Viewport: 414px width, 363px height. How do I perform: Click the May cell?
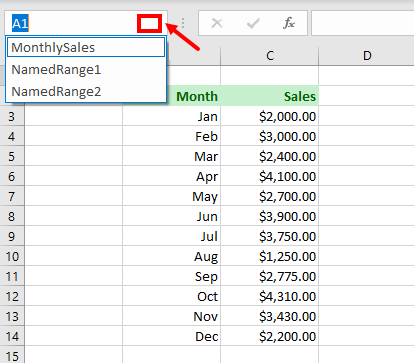(x=172, y=196)
